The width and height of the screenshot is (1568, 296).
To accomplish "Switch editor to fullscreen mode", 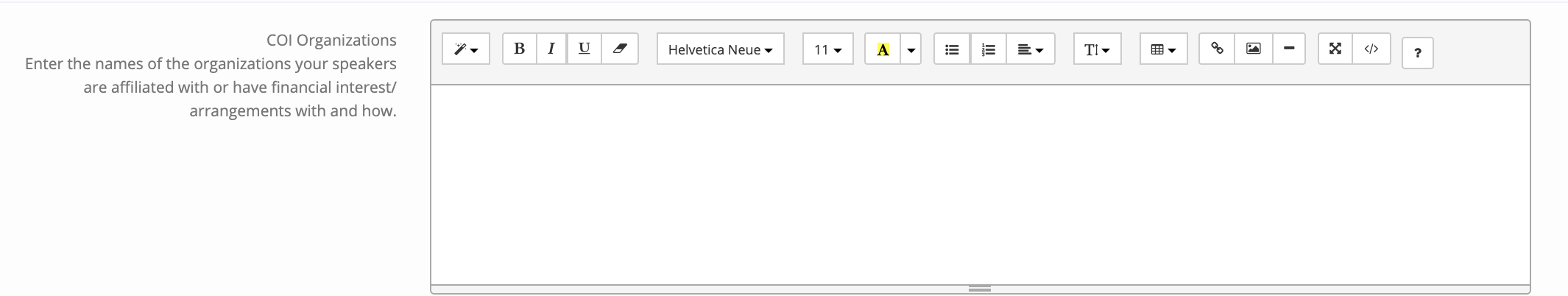I will click(1335, 49).
